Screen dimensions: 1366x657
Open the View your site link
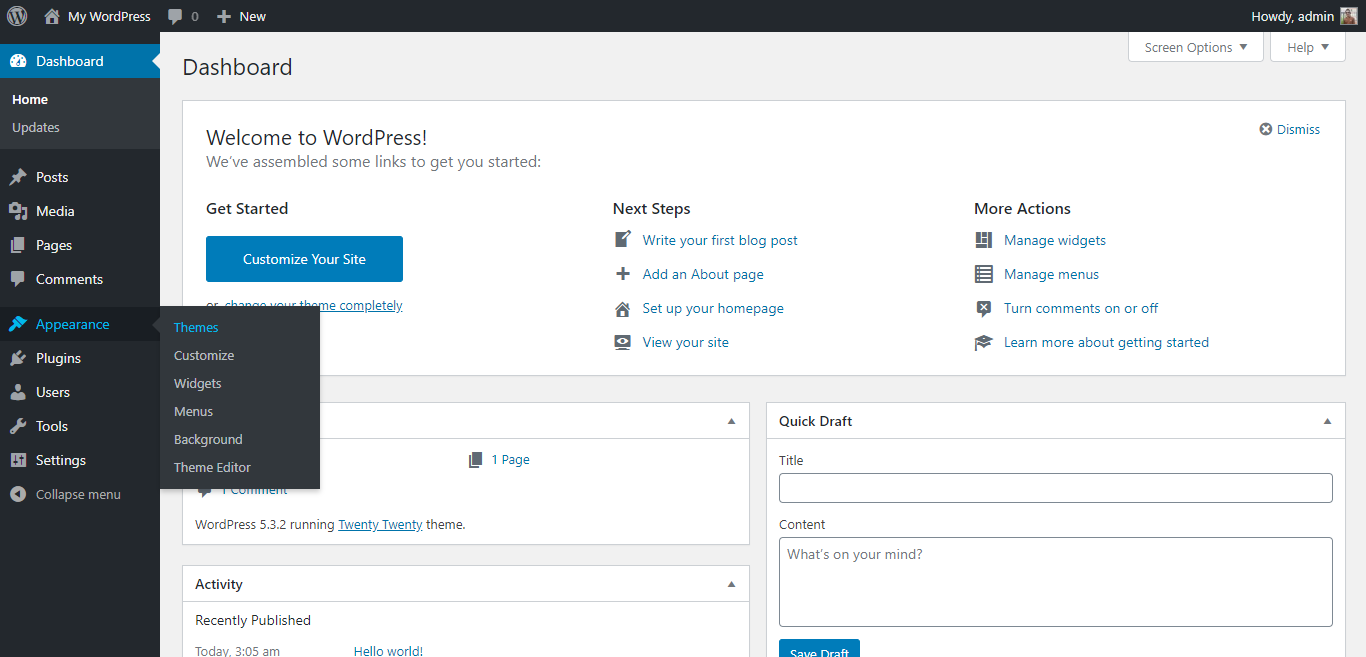(x=686, y=342)
